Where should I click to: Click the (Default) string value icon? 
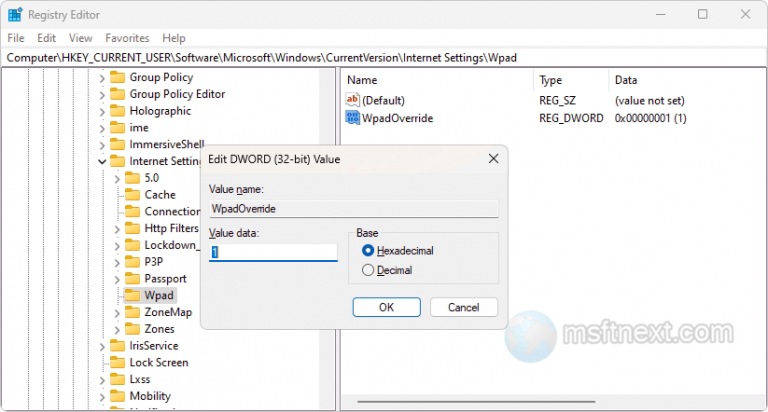click(353, 100)
